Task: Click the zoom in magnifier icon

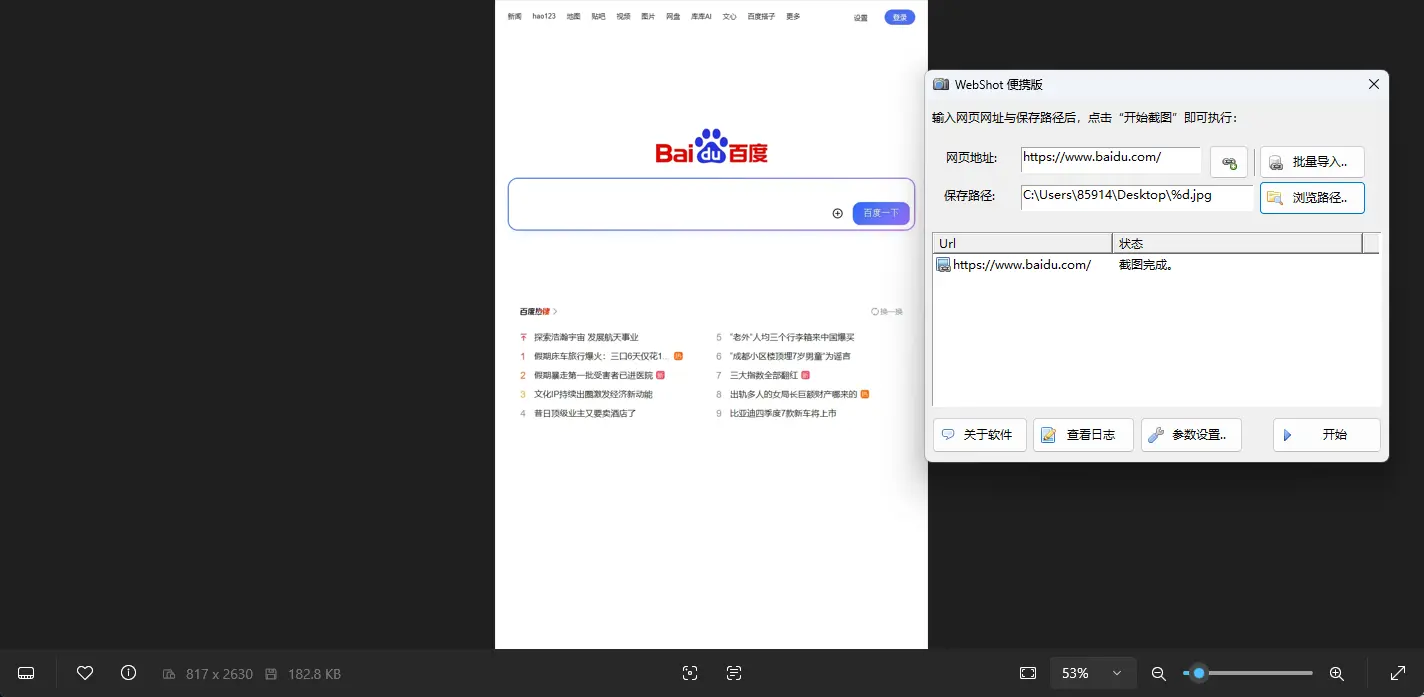Action: coord(1337,673)
